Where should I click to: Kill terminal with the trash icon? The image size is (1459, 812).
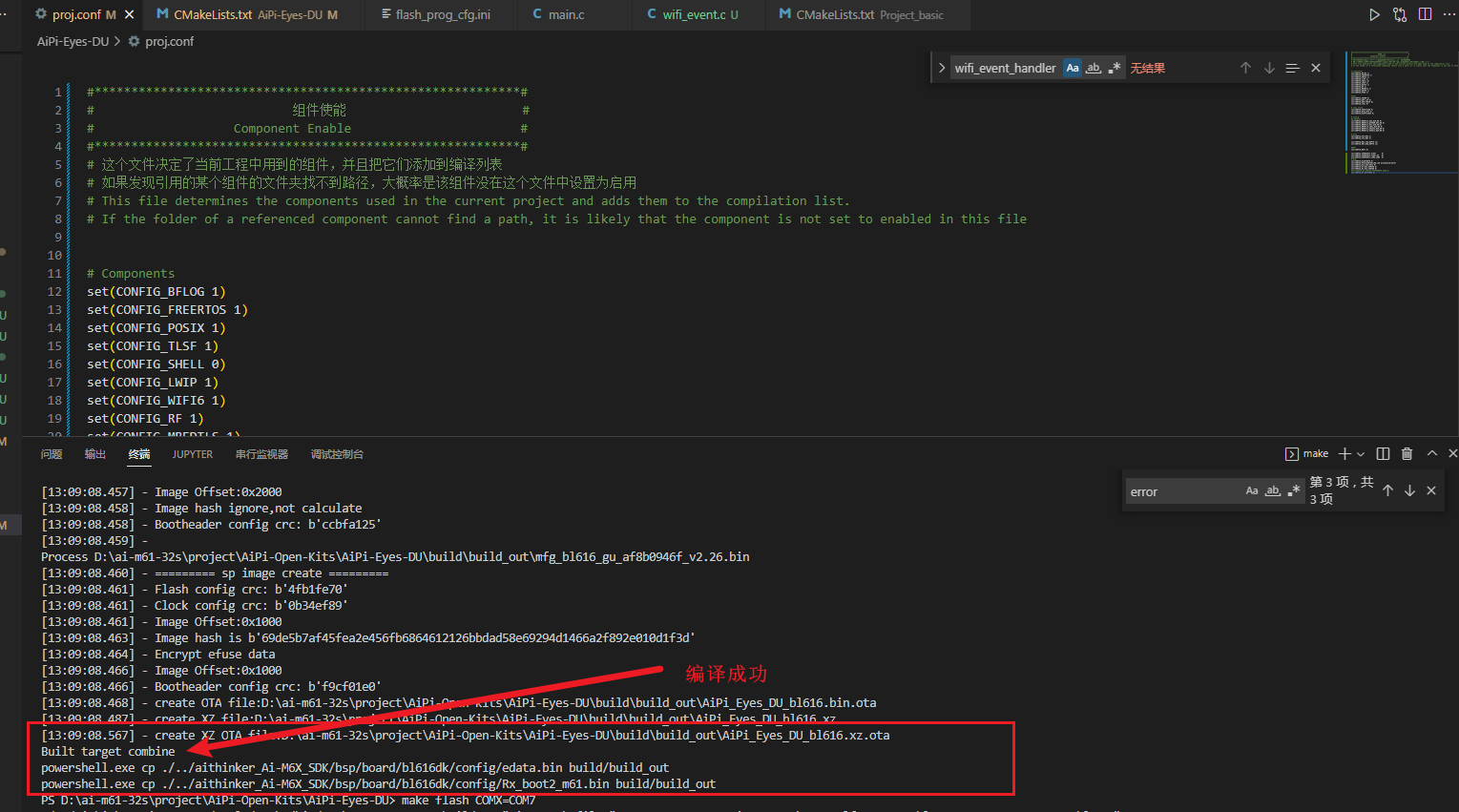[1407, 453]
